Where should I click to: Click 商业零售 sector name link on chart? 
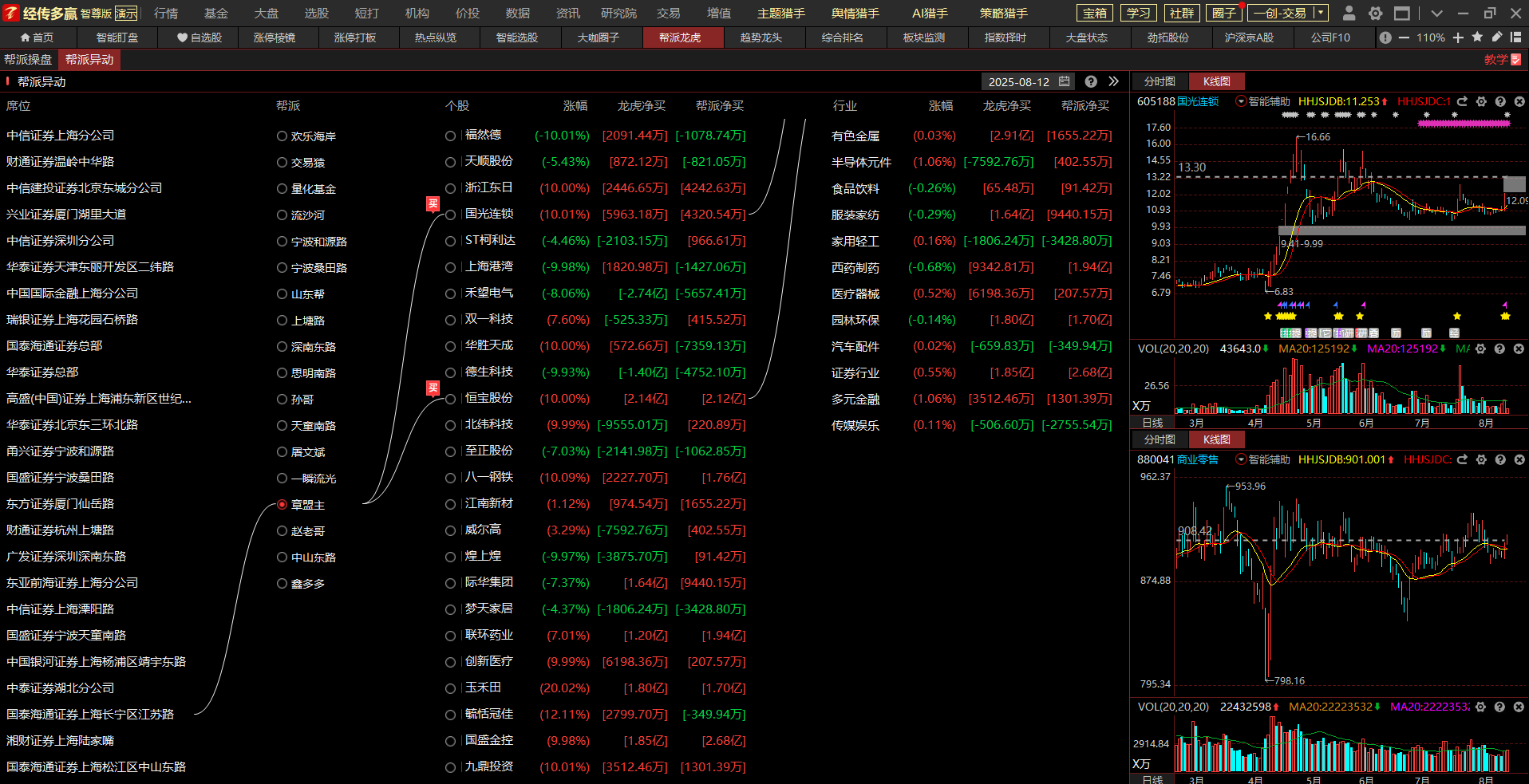pos(1198,459)
